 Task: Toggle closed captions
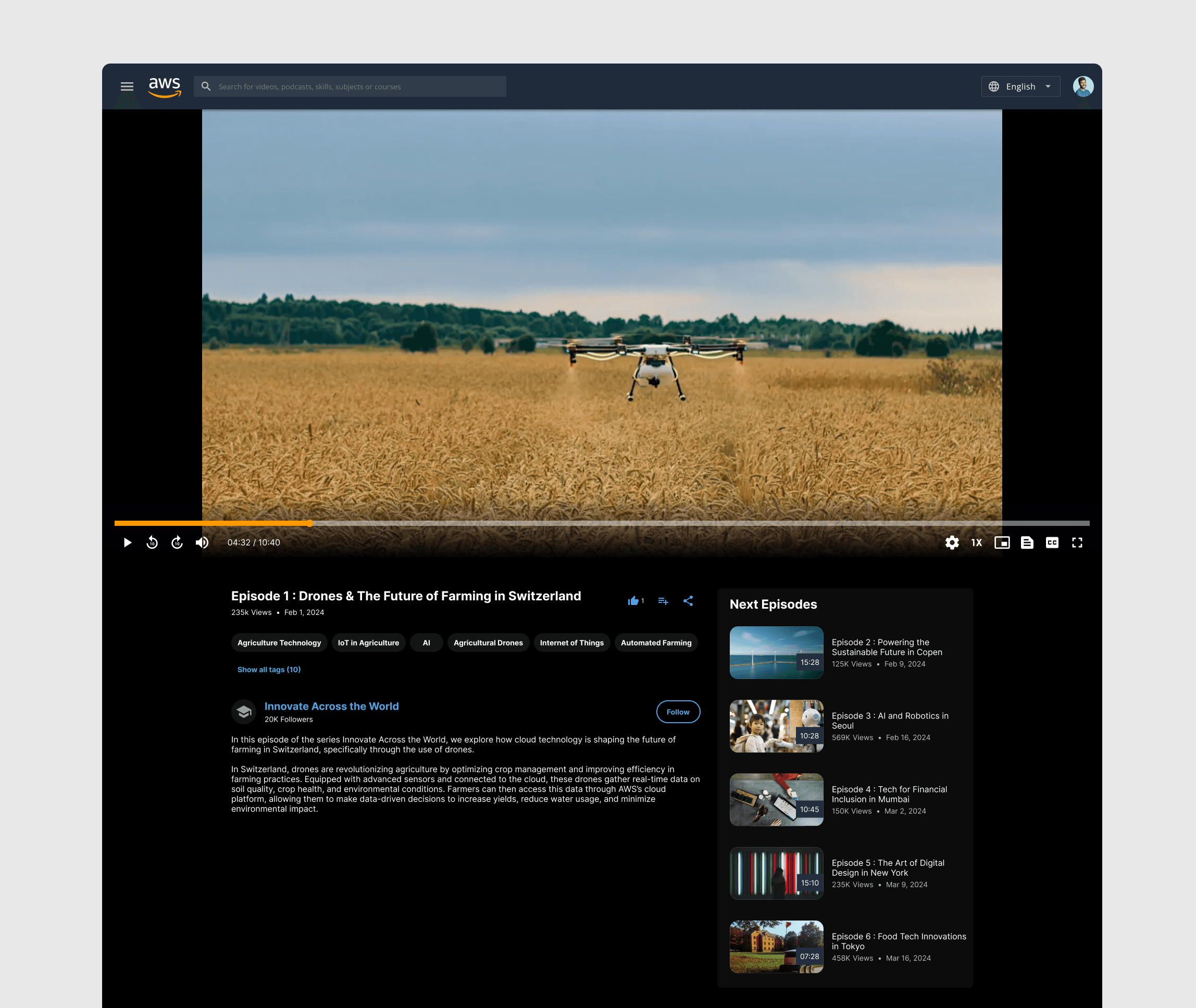[1052, 543]
